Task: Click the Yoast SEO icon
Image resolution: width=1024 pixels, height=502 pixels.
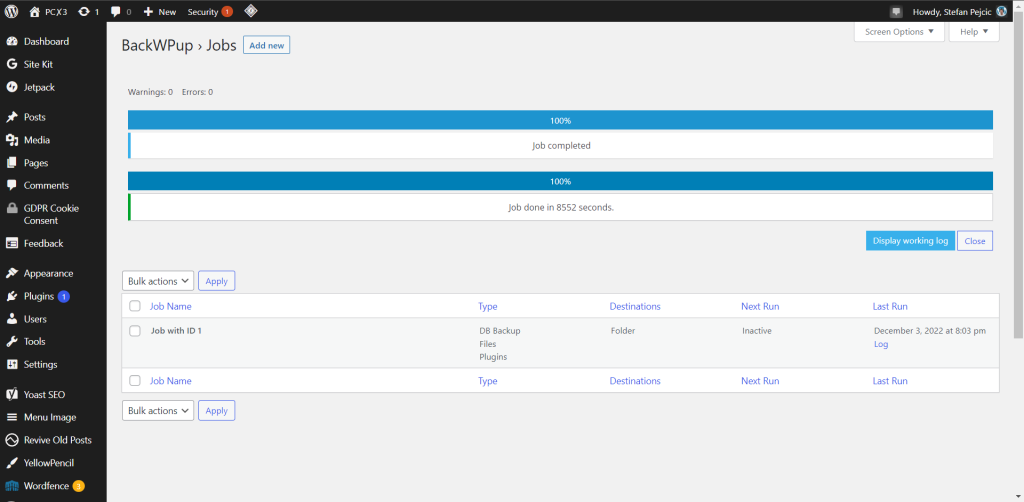Action: [12, 394]
